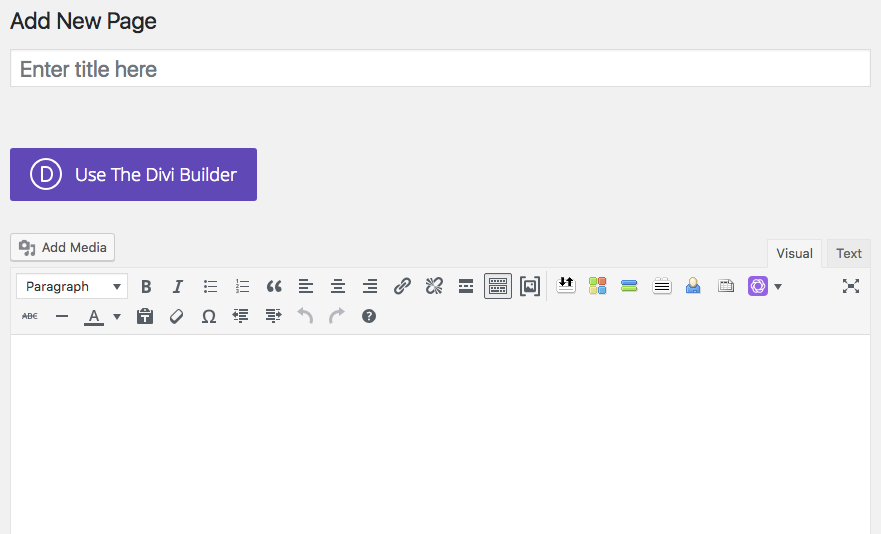Viewport: 881px width, 534px height.
Task: Undo the last edit
Action: tap(305, 316)
